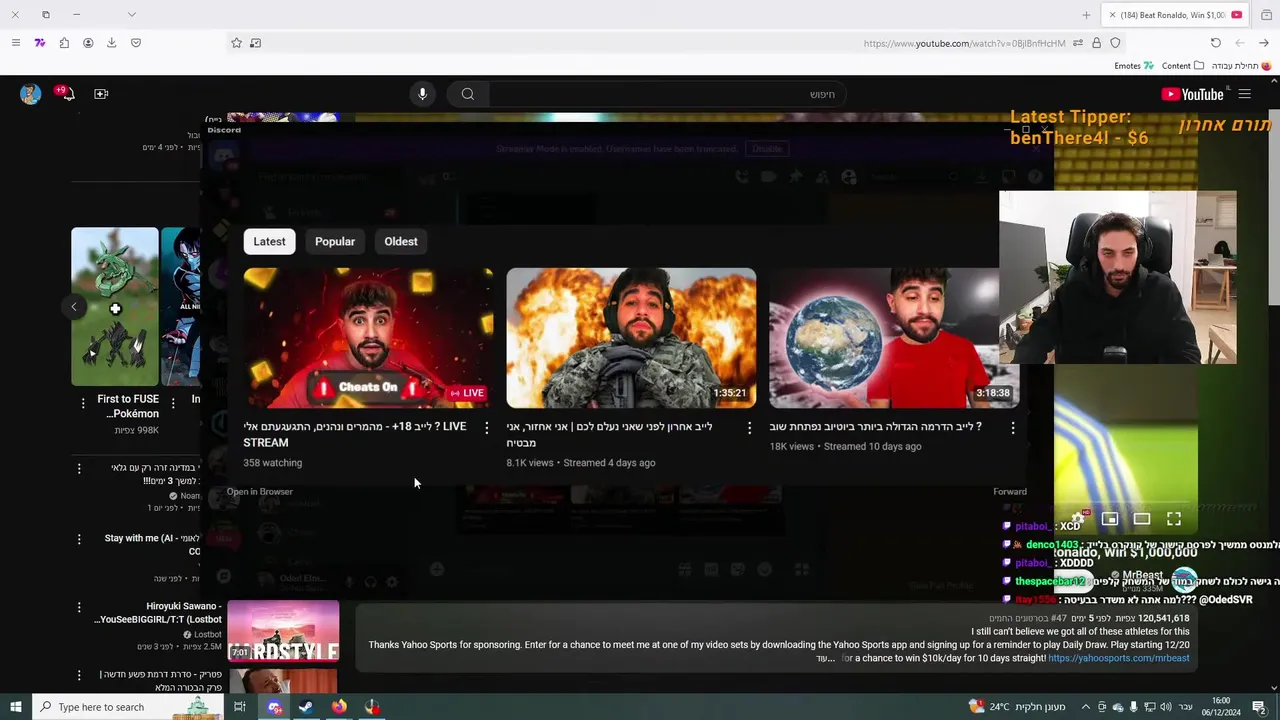Enter fullscreen on the video player

point(1174,519)
